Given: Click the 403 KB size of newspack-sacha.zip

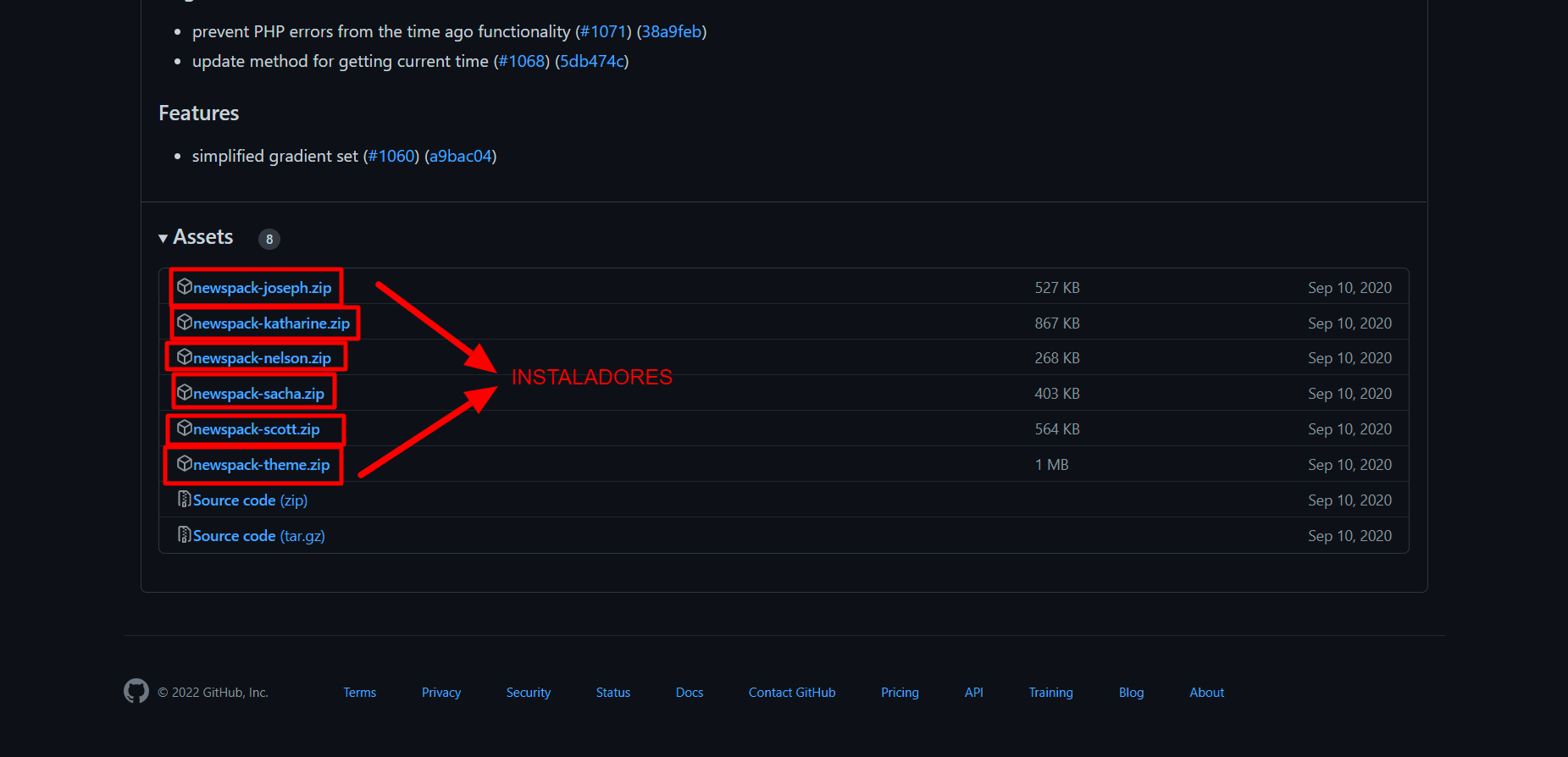Looking at the screenshot, I should coord(1057,394).
